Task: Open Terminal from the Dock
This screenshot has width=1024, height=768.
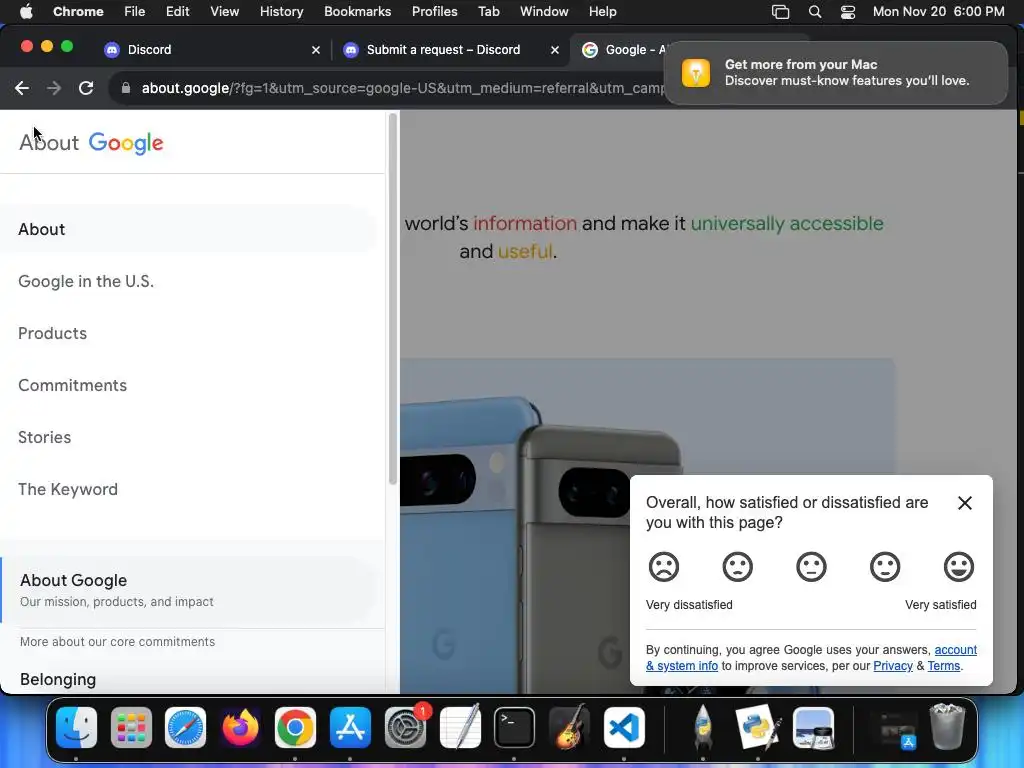Action: [x=515, y=728]
